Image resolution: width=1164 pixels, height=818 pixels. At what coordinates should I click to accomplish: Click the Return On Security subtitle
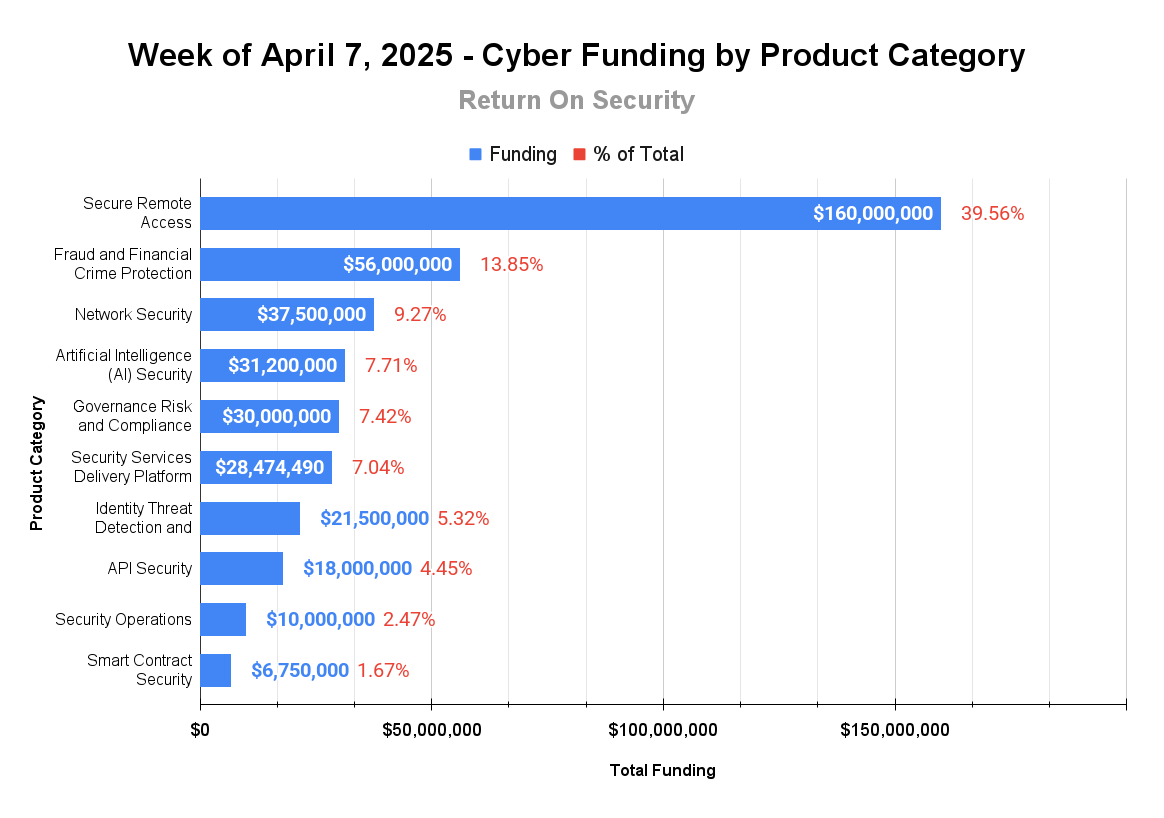pos(576,100)
